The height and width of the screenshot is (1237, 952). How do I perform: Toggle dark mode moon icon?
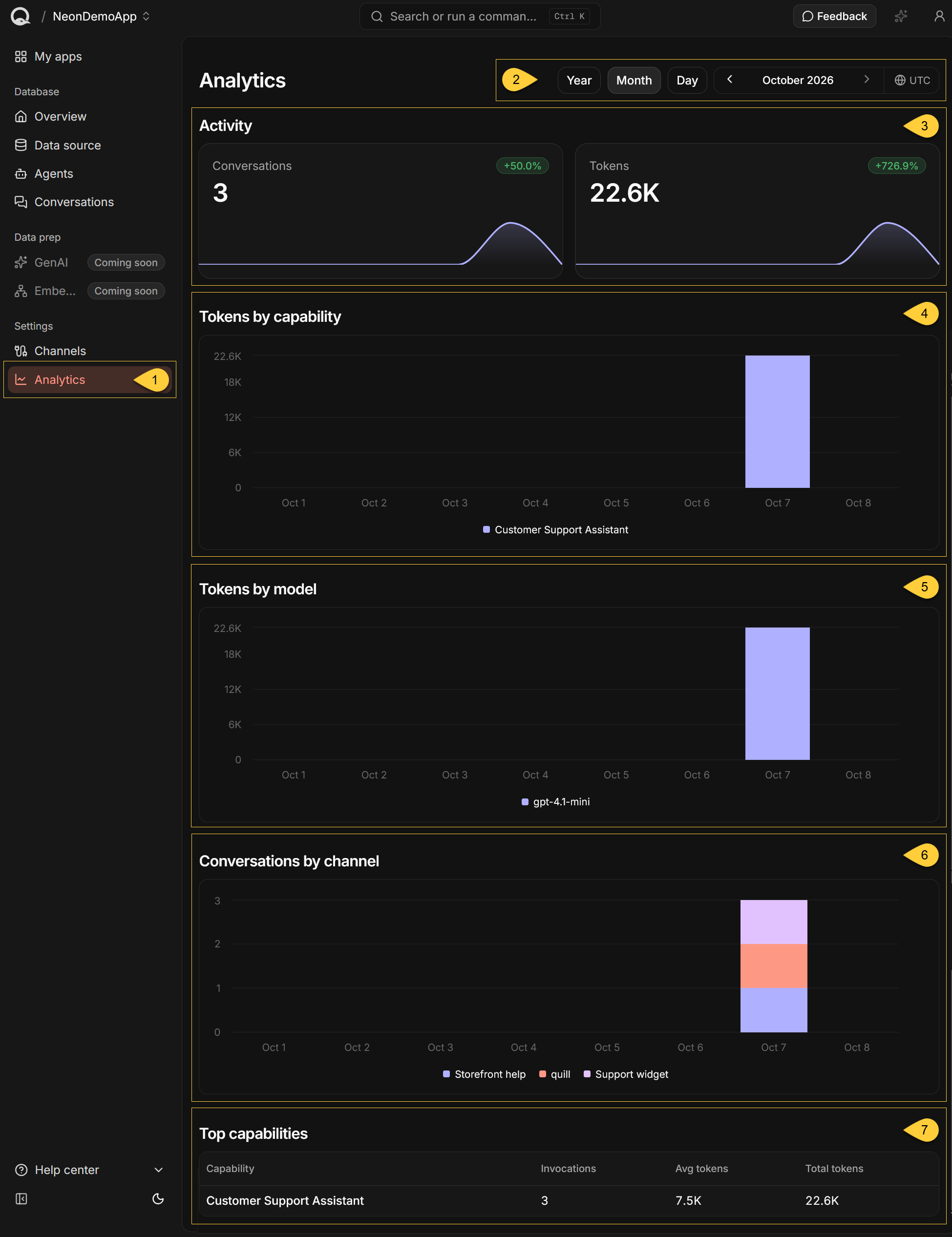pos(158,1198)
